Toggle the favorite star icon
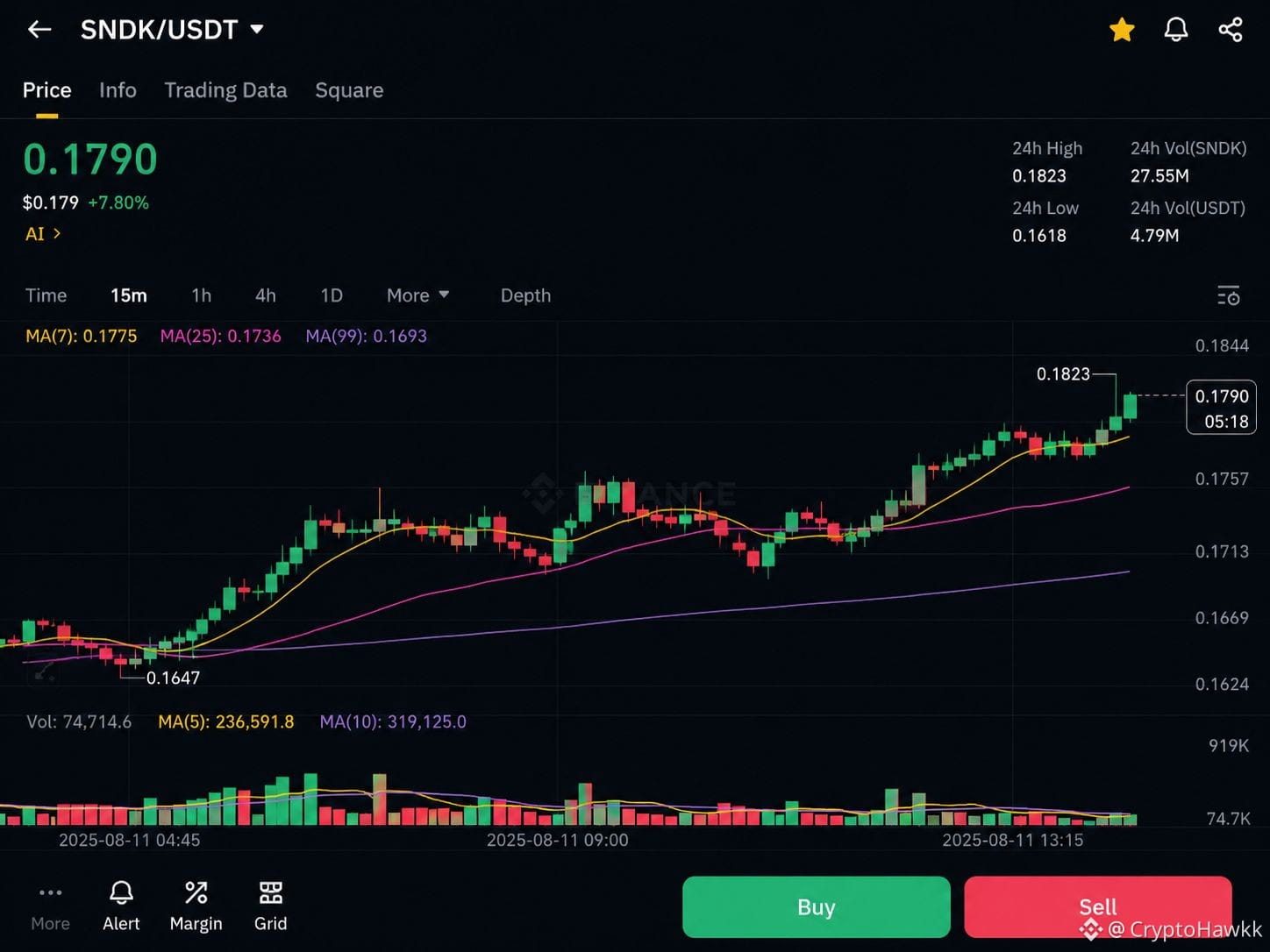Viewport: 1270px width, 952px height. pos(1122,30)
